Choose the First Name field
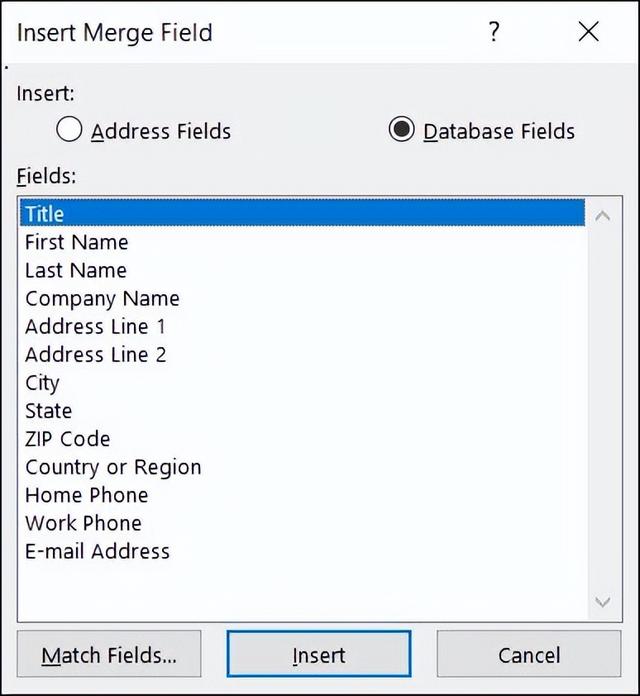This screenshot has height=696, width=640. pos(303,242)
